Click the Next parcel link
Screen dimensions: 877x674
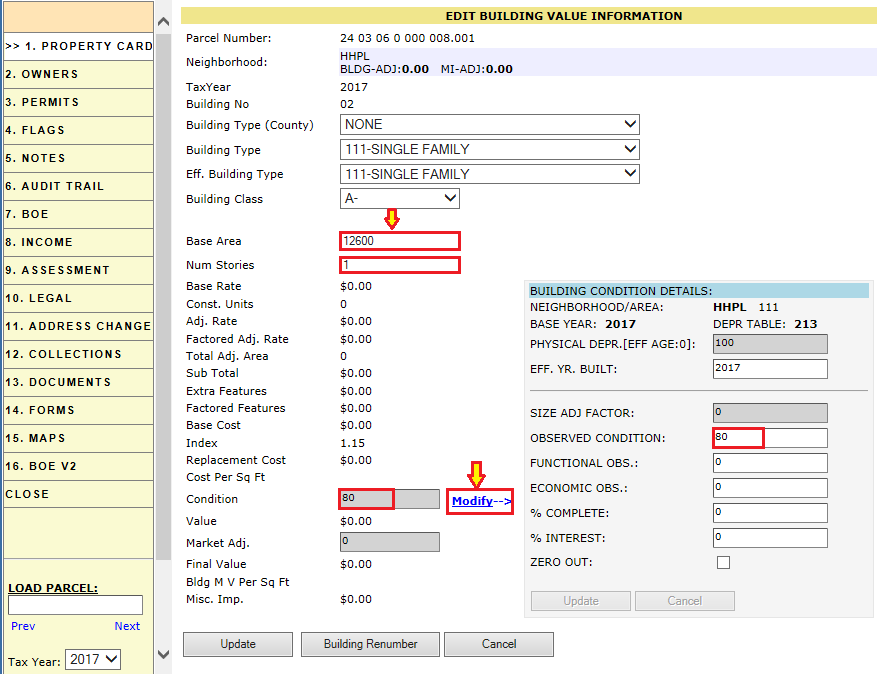[127, 626]
